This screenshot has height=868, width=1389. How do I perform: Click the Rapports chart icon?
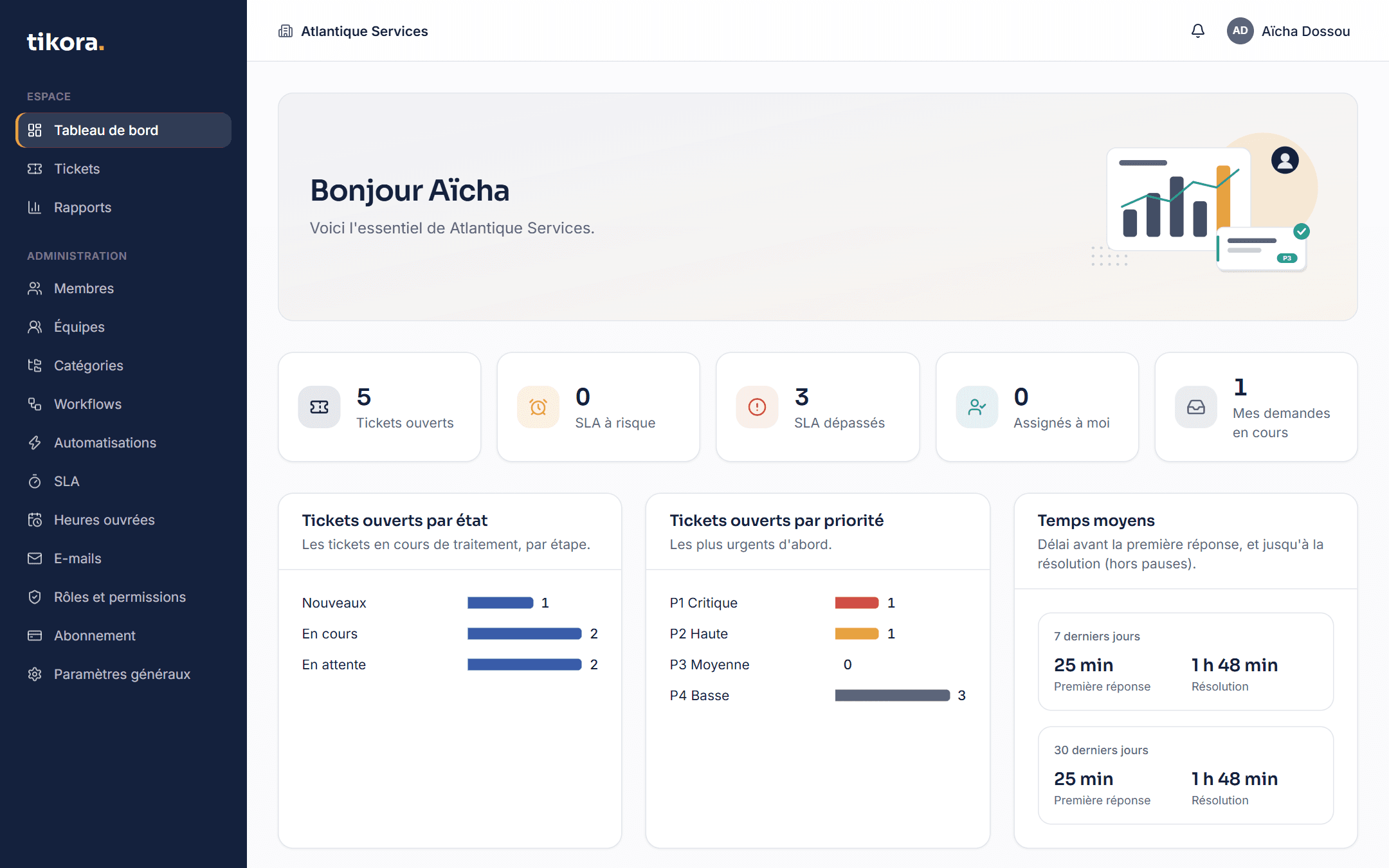point(35,208)
